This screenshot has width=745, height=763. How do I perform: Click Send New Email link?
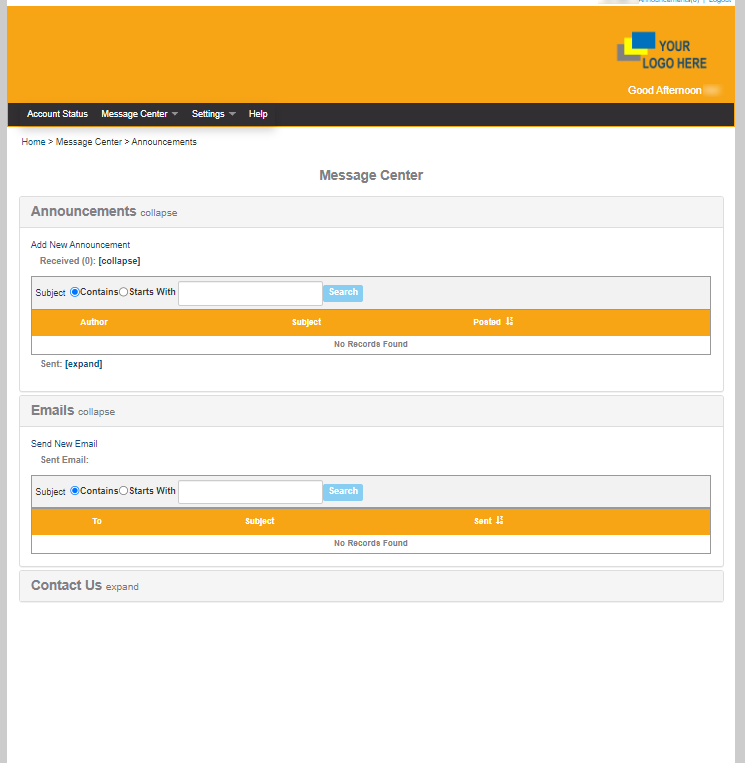(64, 444)
